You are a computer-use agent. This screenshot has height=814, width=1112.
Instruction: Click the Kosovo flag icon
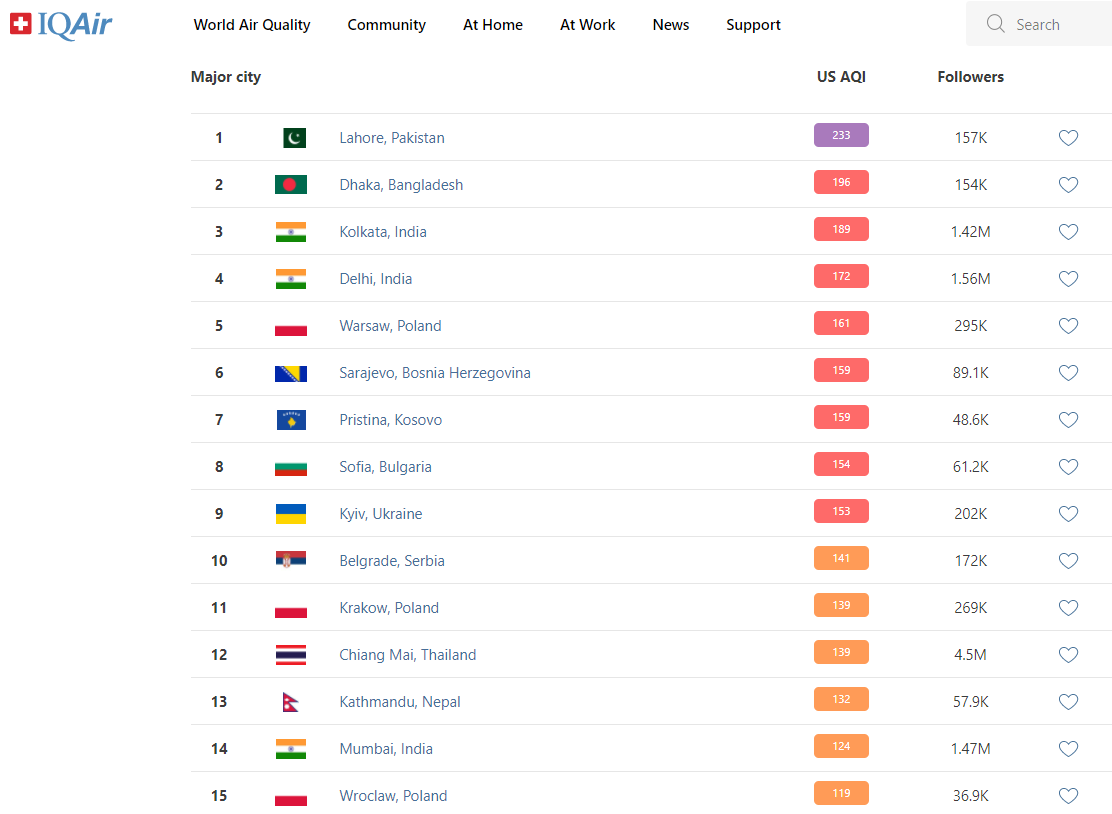(291, 420)
